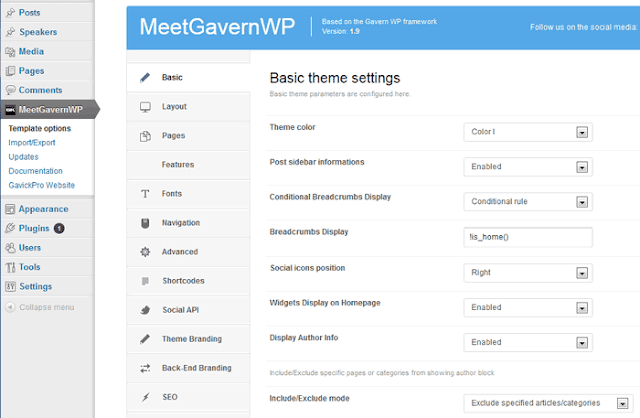Click the monitor icon beside Layout

click(145, 106)
